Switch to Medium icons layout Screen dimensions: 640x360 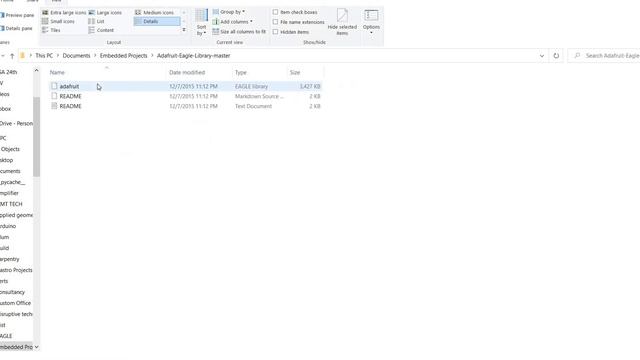(x=154, y=13)
